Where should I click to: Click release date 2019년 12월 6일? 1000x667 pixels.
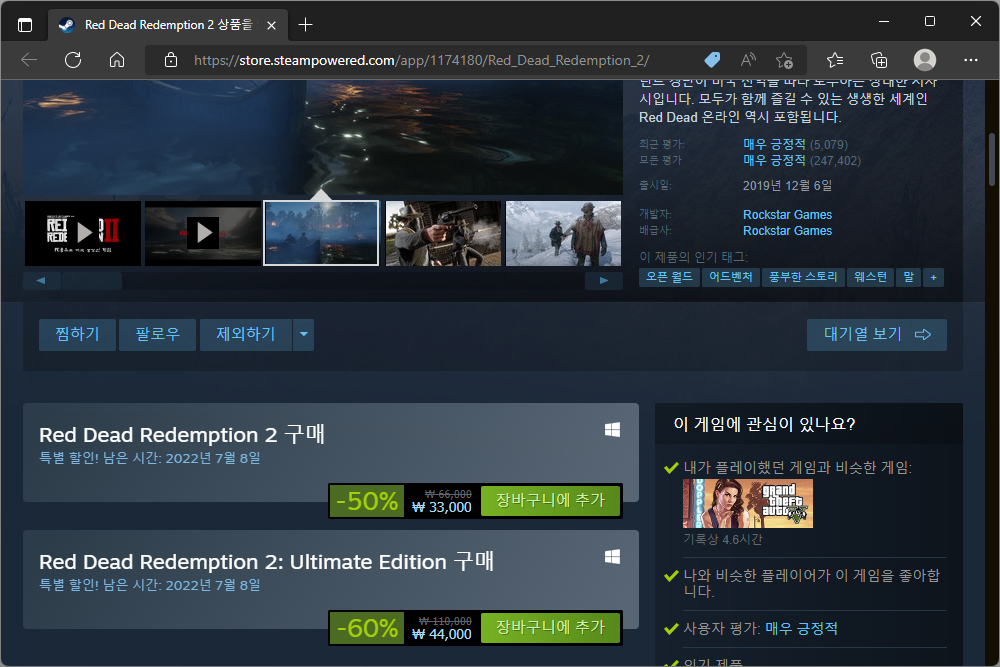click(788, 186)
